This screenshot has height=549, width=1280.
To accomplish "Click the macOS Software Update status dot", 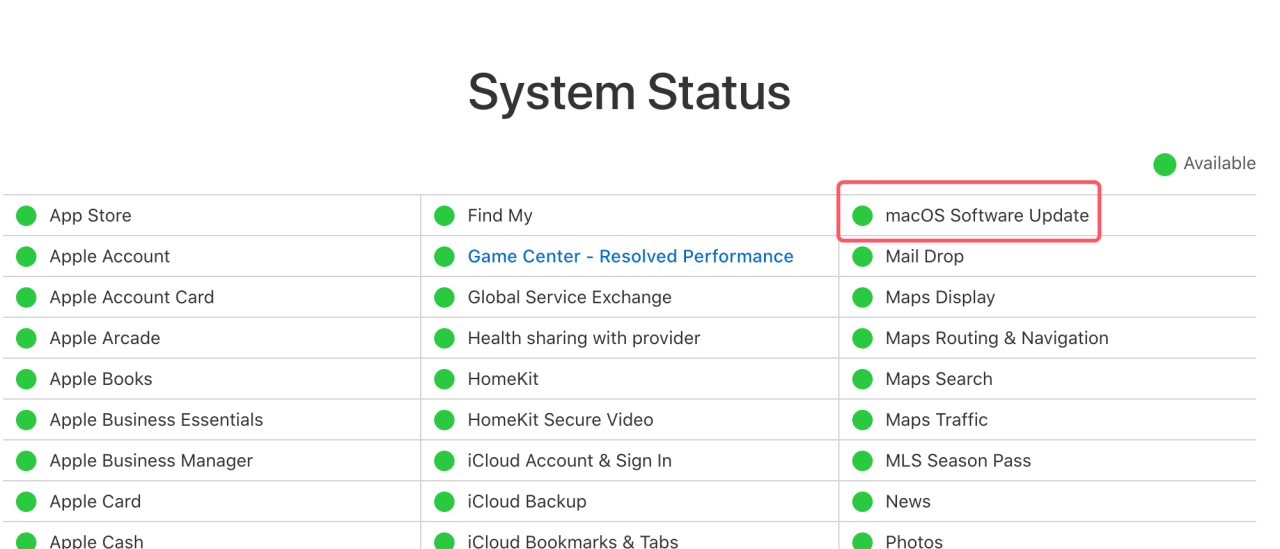I will pyautogui.click(x=862, y=215).
